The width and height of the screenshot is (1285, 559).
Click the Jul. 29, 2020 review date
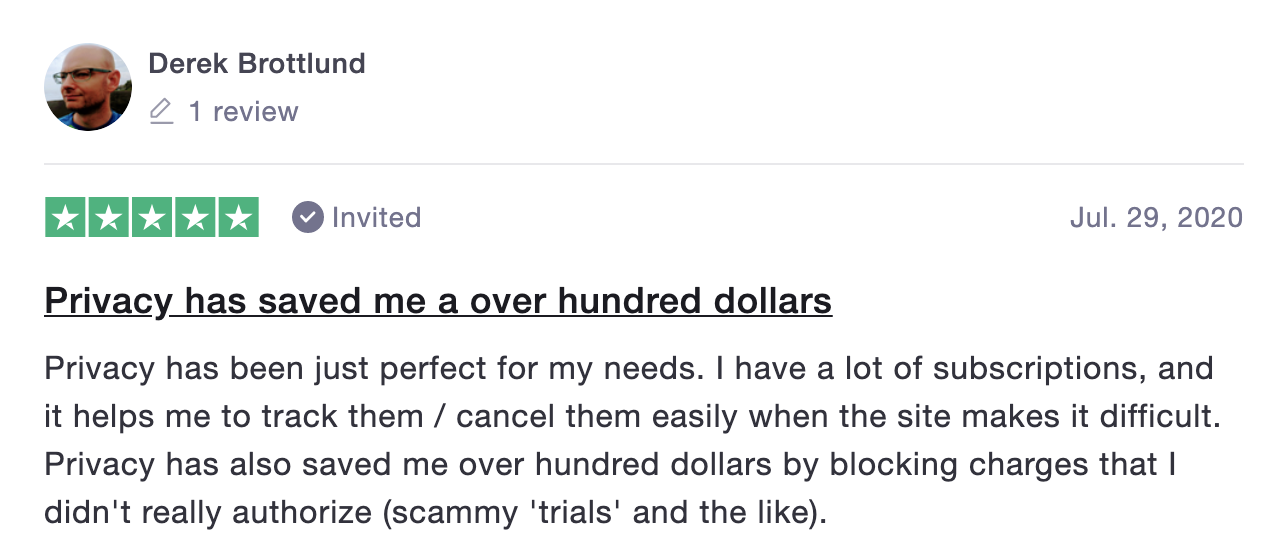tap(1156, 217)
